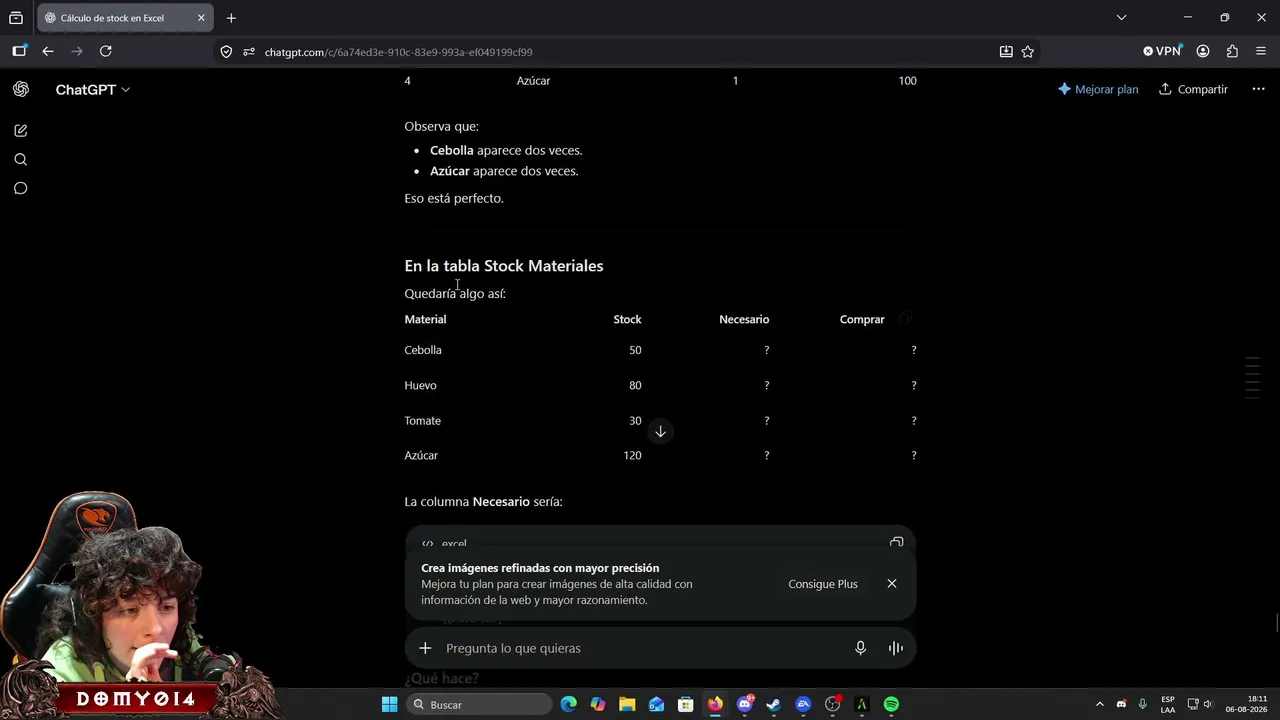Screen dimensions: 1280x720
Task: Click the stock value '50' for Cebolla
Action: coord(635,350)
